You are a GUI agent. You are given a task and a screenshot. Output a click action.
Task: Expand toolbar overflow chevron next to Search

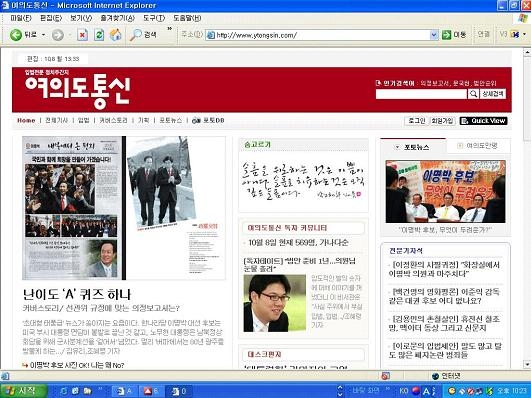(170, 29)
